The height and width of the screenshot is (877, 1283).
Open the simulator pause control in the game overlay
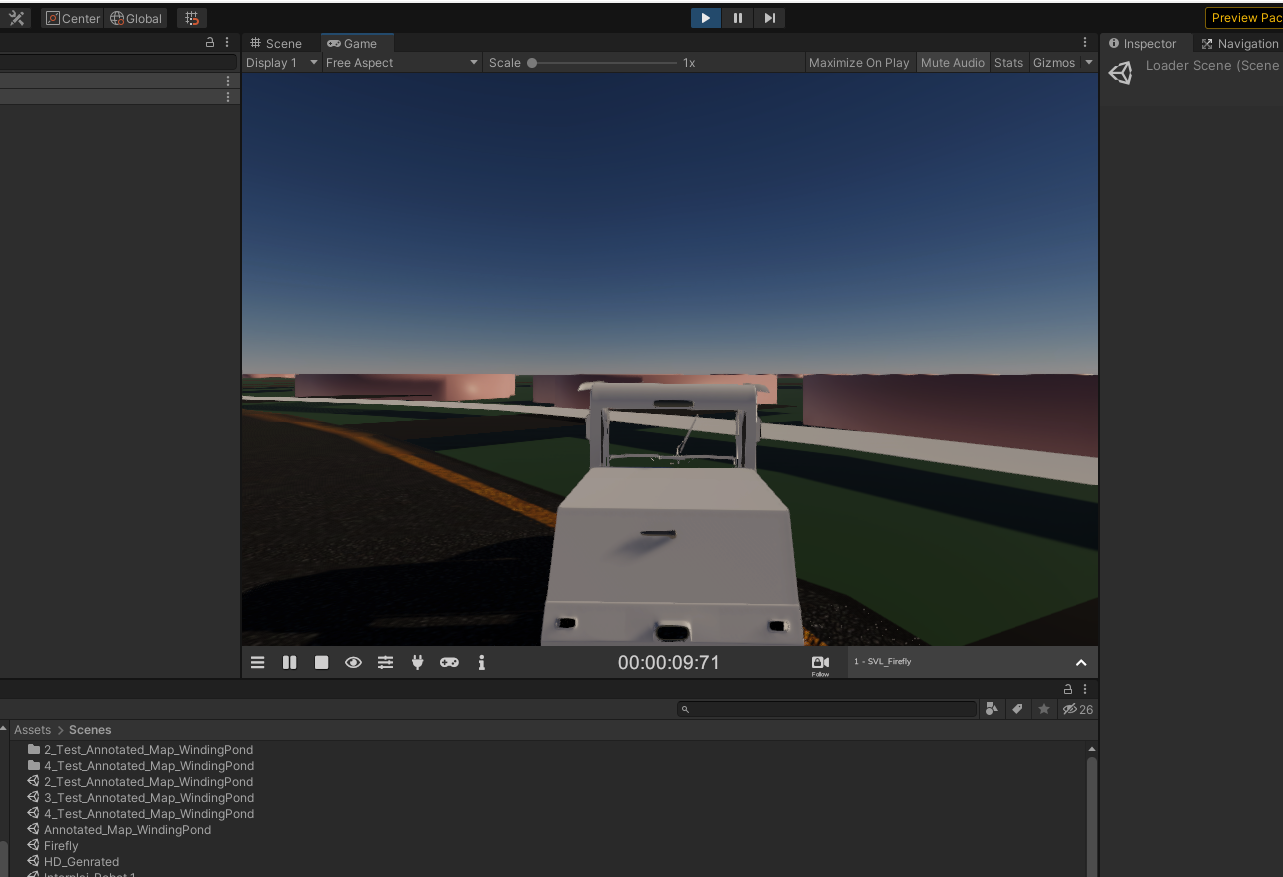coord(289,662)
